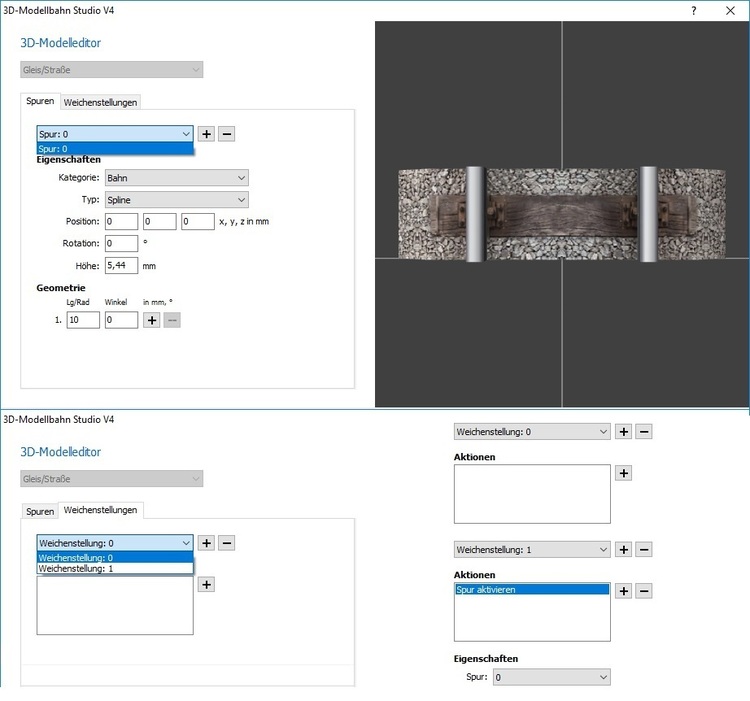Viewport: 750px width, 701px height.
Task: Add an action beside Spur aktivieren list
Action: tap(623, 591)
